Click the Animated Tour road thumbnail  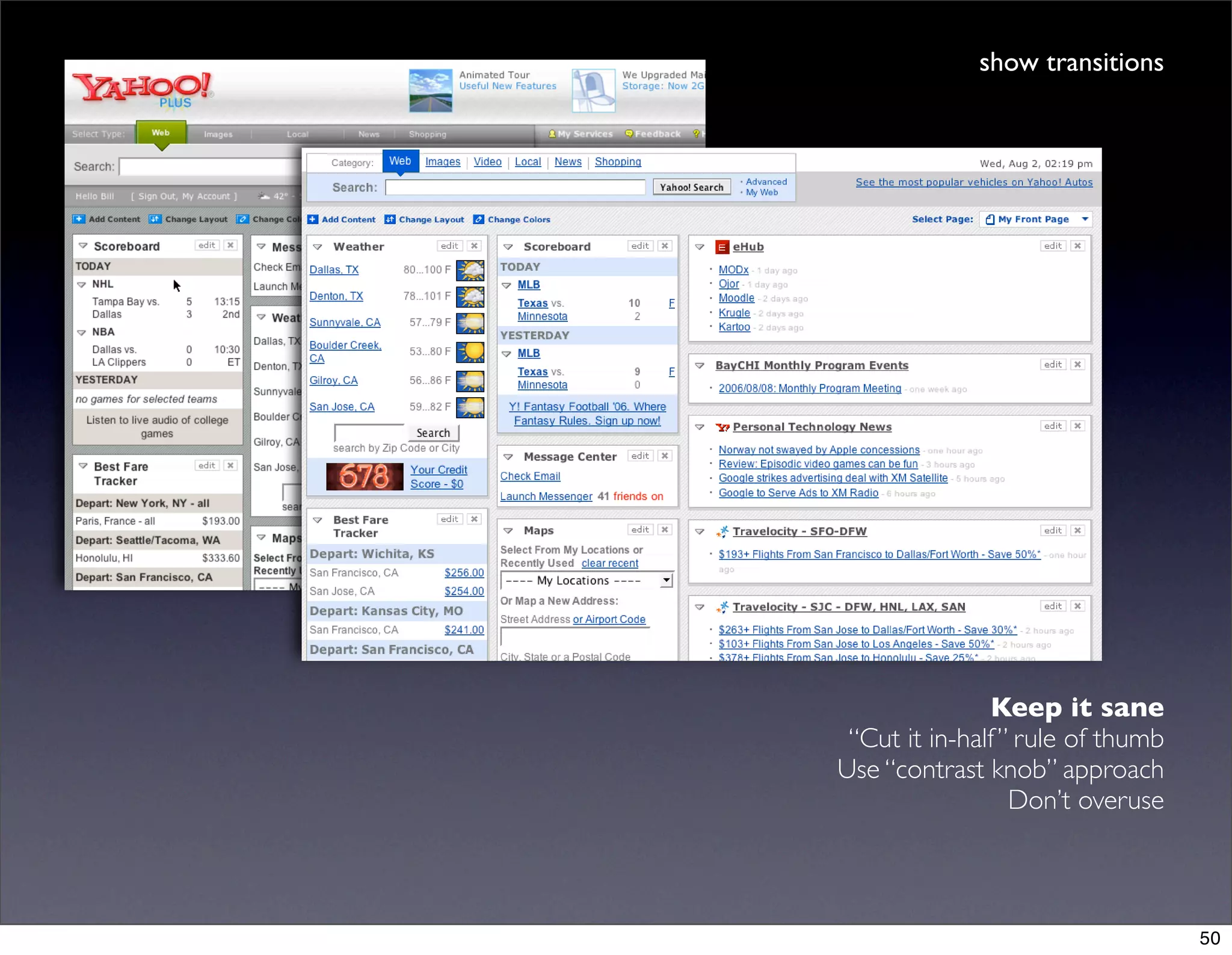[430, 90]
